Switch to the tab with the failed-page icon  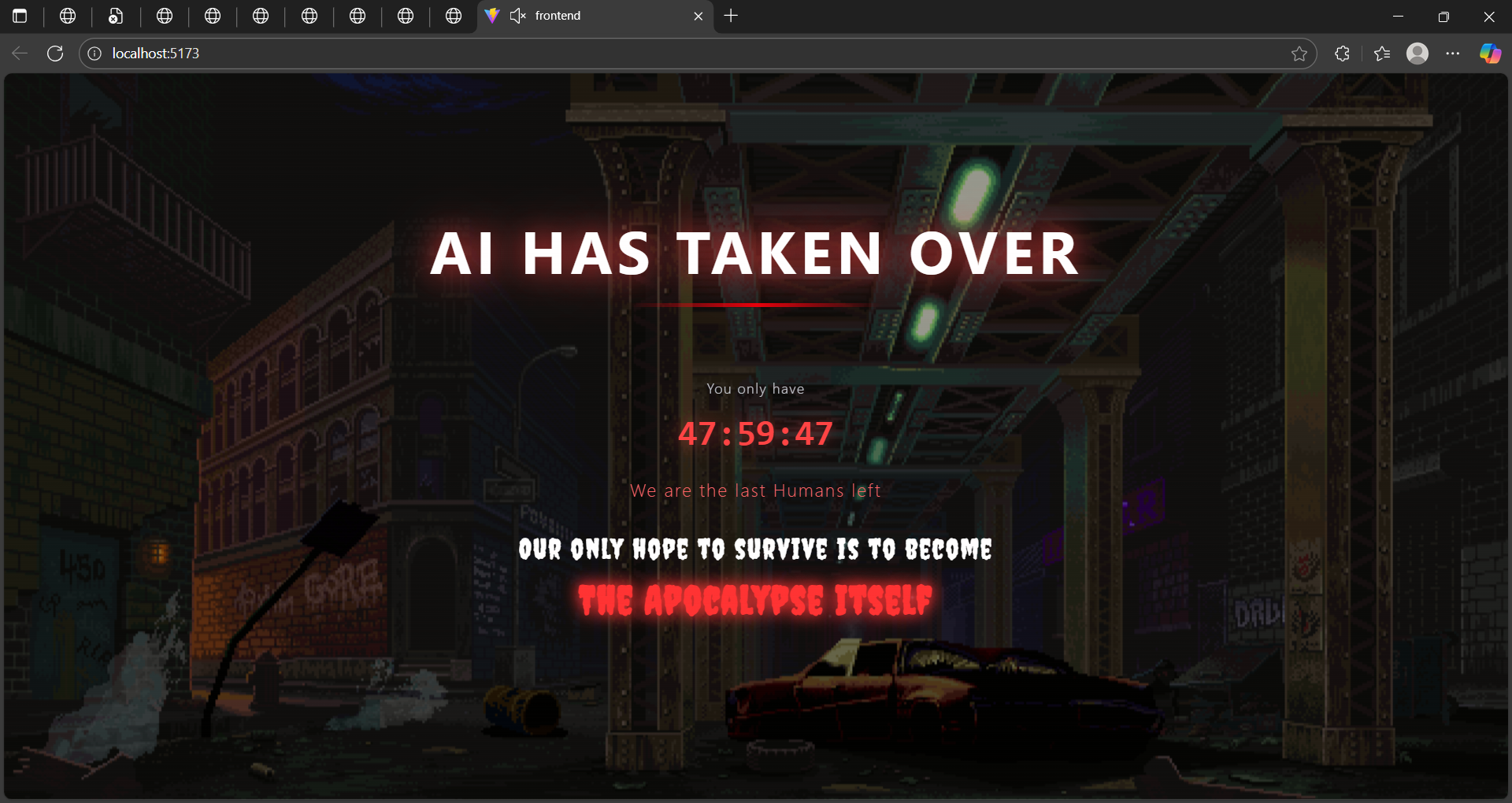116,16
